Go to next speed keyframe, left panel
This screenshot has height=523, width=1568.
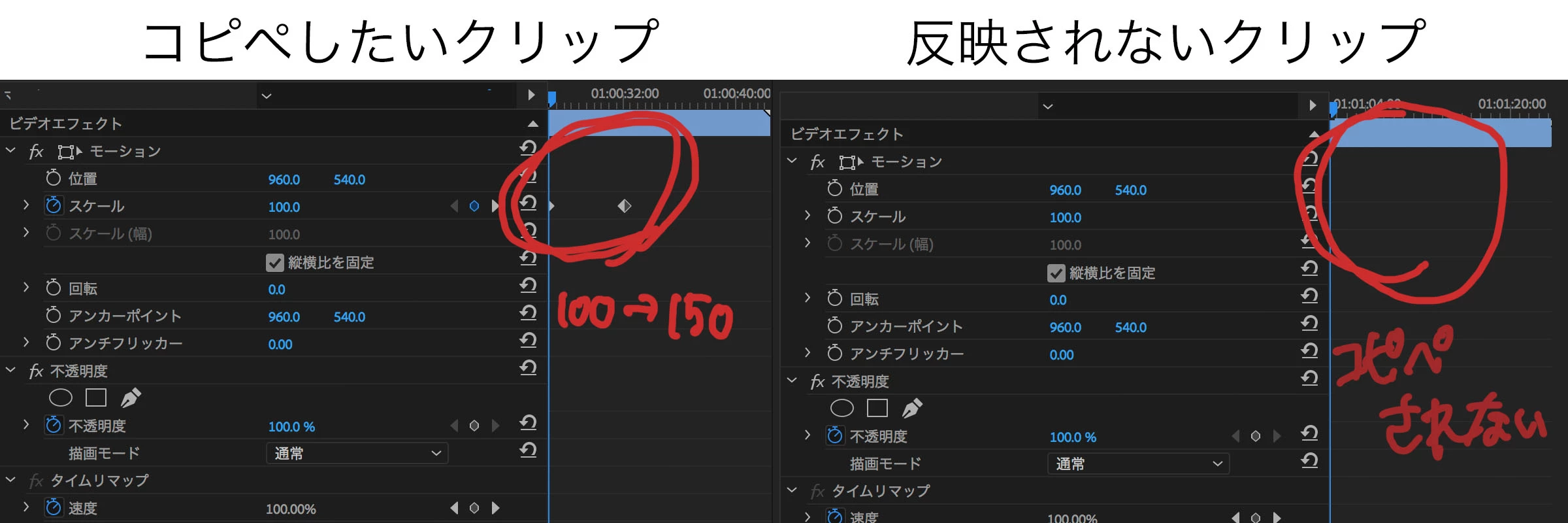click(495, 508)
